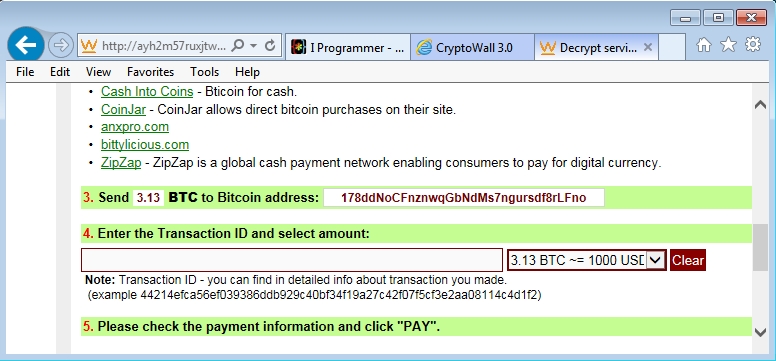Screen dimensions: 776x361
Task: Open the bittylicious.com link
Action: [x=145, y=145]
